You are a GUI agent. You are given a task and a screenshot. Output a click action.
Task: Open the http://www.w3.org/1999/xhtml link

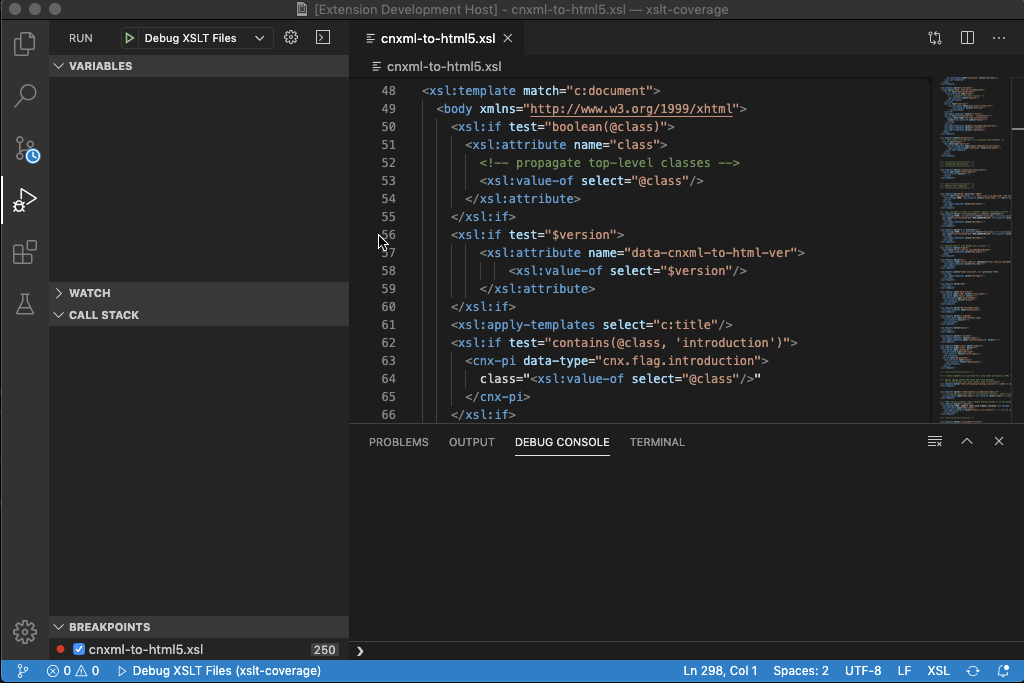(631, 109)
